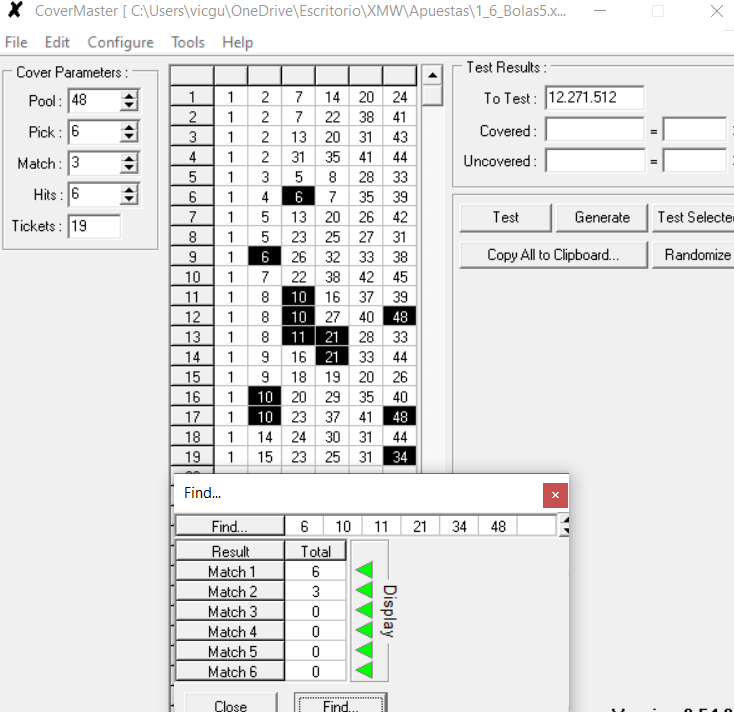This screenshot has width=734, height=712.
Task: Click the ticket grid scrollbar thumb
Action: point(433,96)
